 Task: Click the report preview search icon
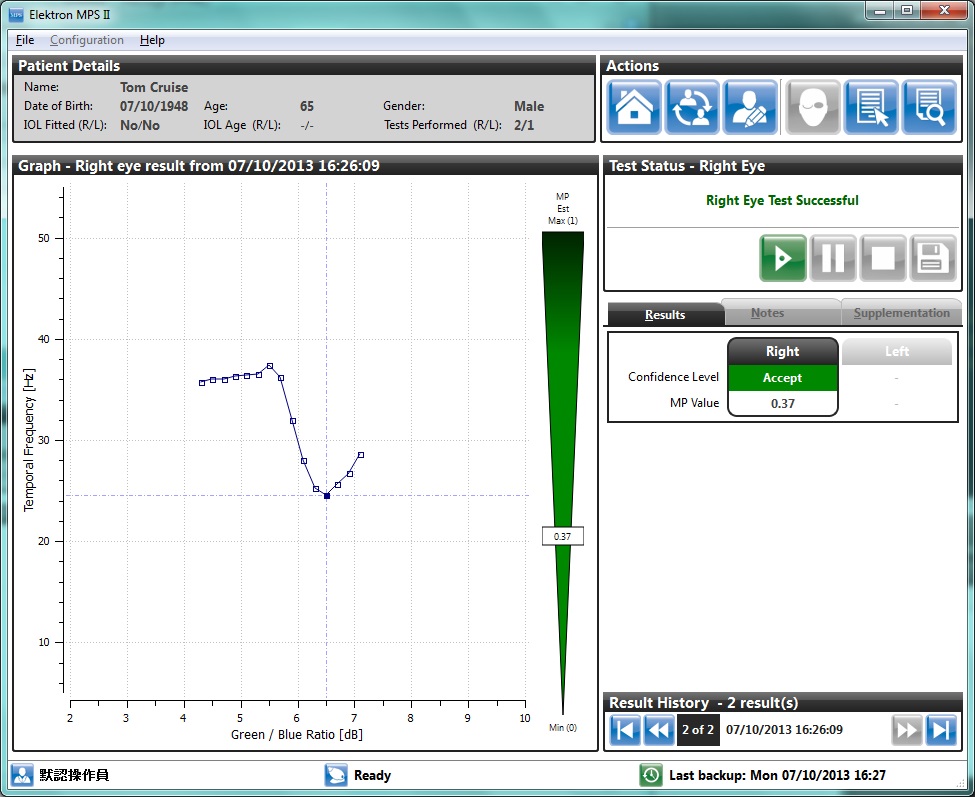pyautogui.click(x=929, y=107)
